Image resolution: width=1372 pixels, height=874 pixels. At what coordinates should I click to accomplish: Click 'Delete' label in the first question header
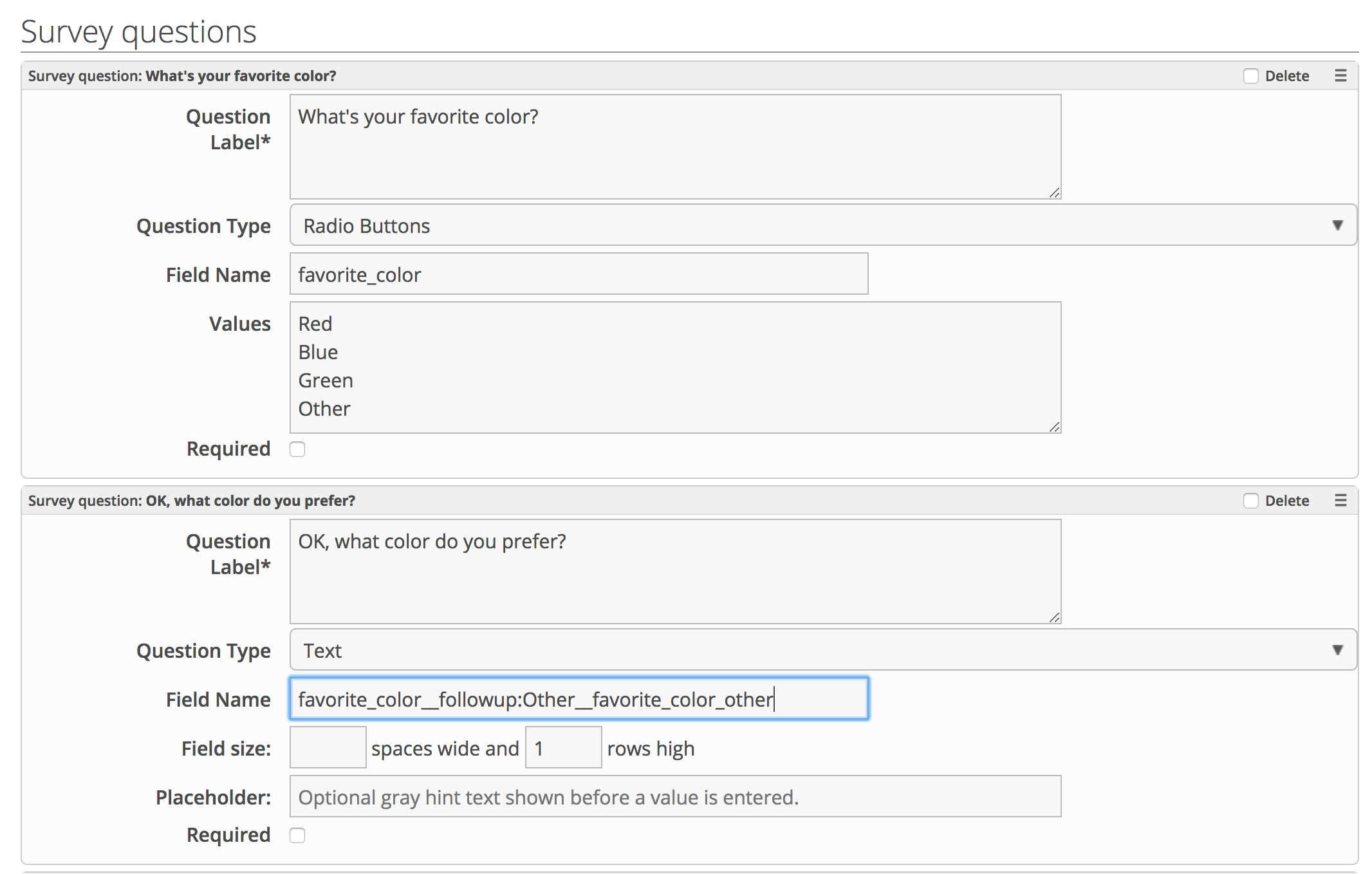click(1287, 76)
